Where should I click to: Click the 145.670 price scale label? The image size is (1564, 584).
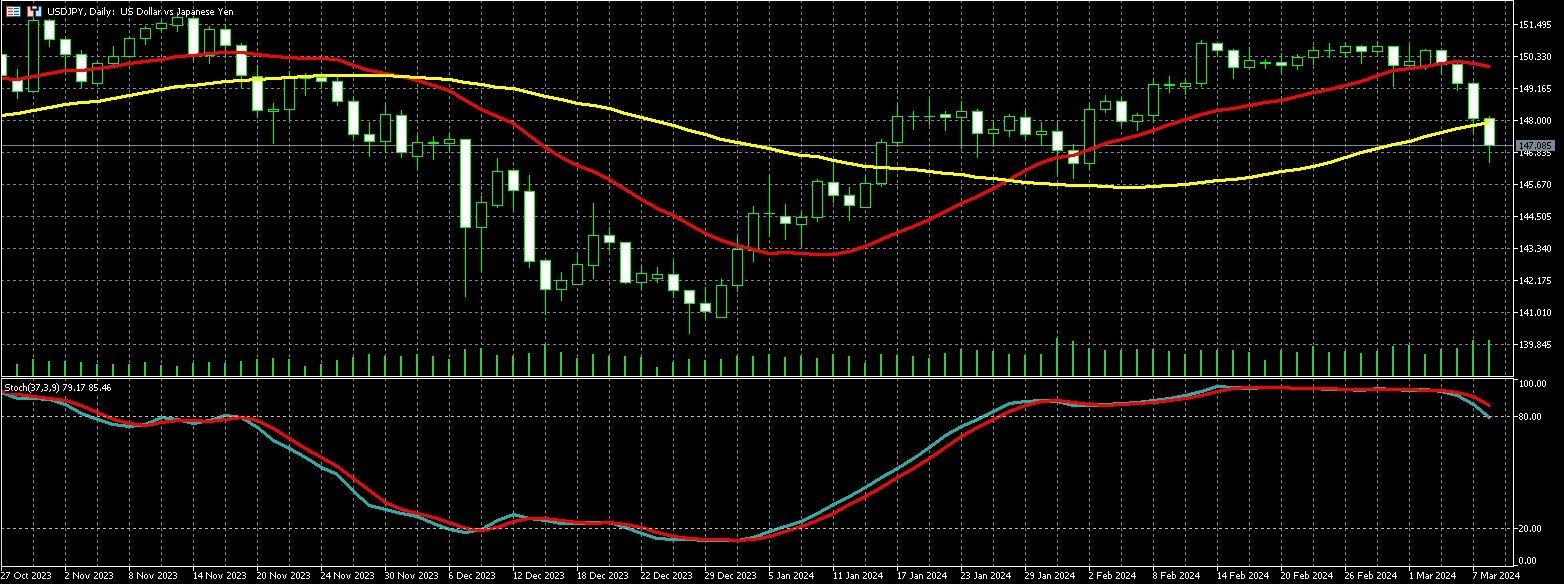pos(1535,184)
